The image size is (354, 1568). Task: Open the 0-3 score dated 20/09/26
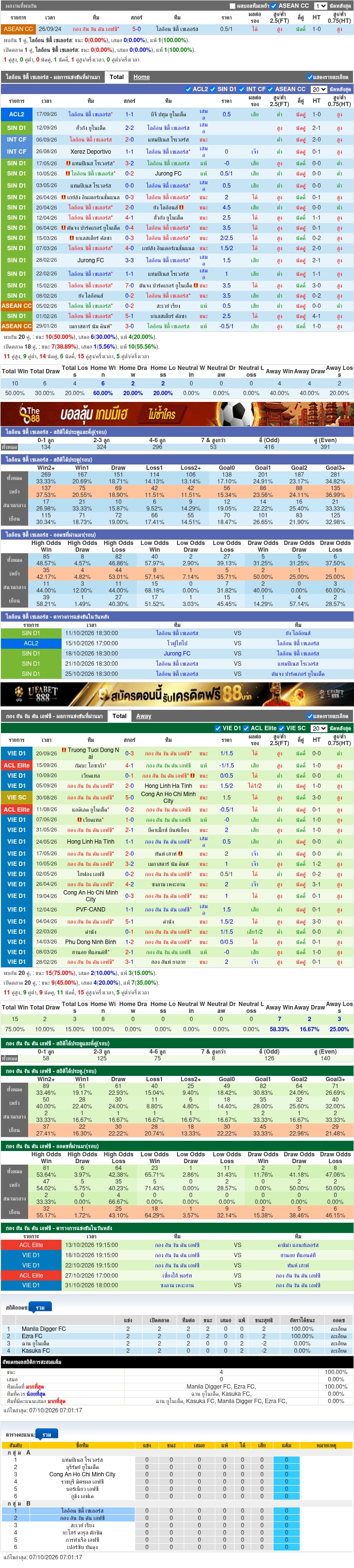click(129, 753)
